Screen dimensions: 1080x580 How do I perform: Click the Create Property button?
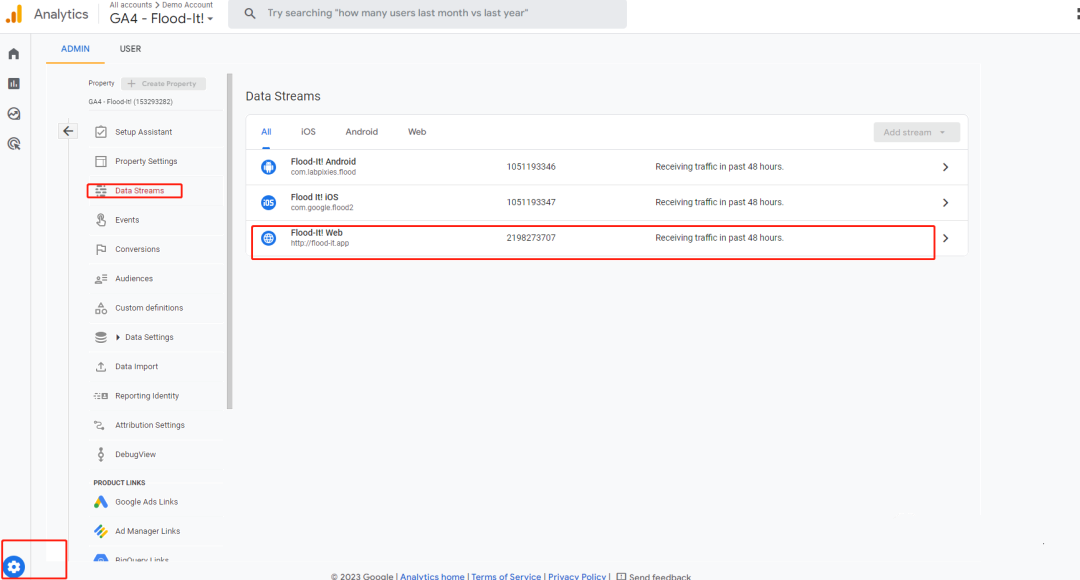coord(163,83)
